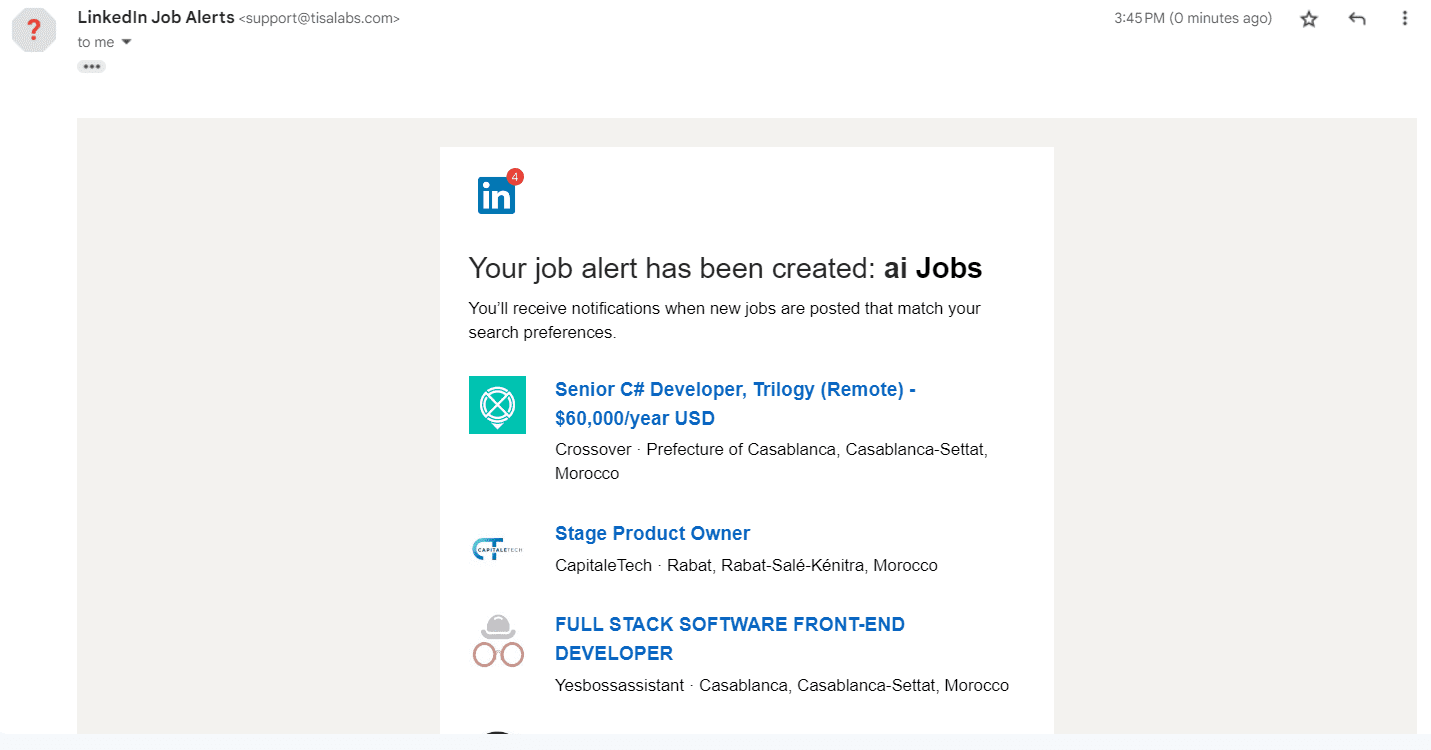Click the Reply arrow icon
The image size is (1431, 750).
pyautogui.click(x=1357, y=19)
